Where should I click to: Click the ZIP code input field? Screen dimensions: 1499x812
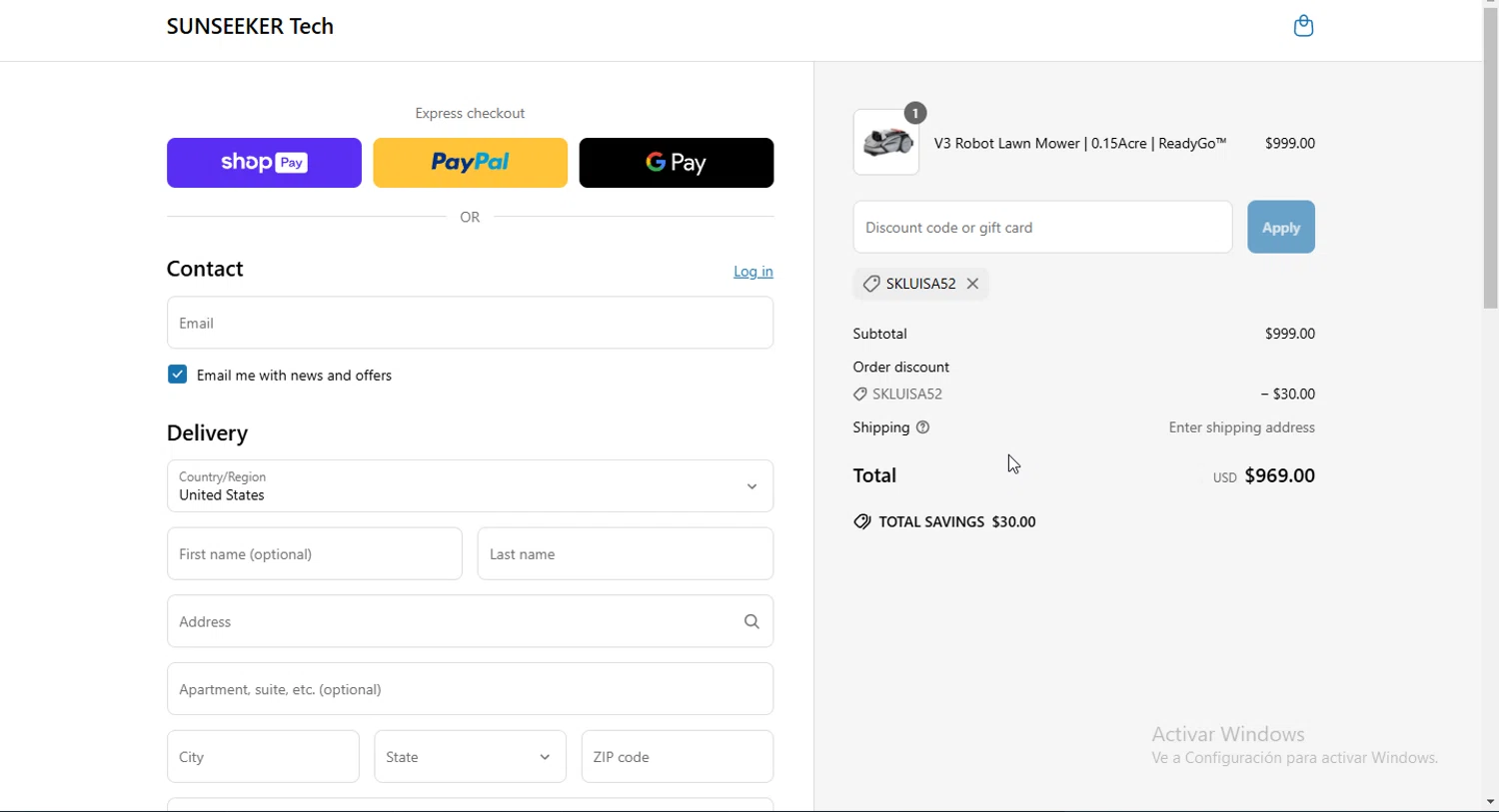coord(677,757)
